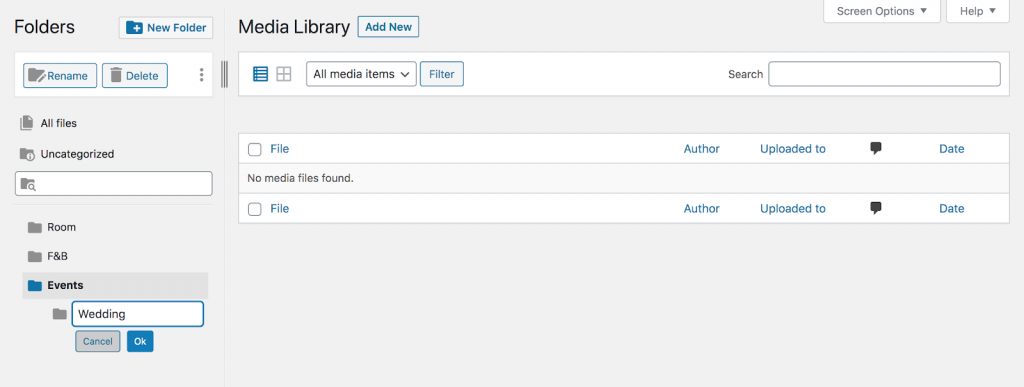The image size is (1024, 387).
Task: Click the Filter button
Action: click(441, 74)
